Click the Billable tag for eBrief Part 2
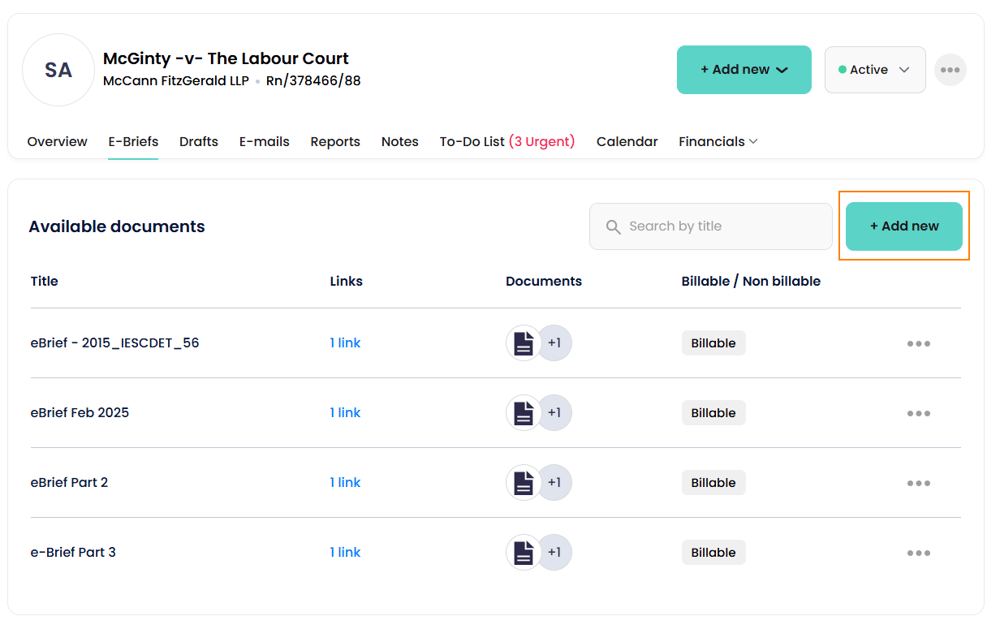Image resolution: width=1000 pixels, height=629 pixels. coord(713,483)
